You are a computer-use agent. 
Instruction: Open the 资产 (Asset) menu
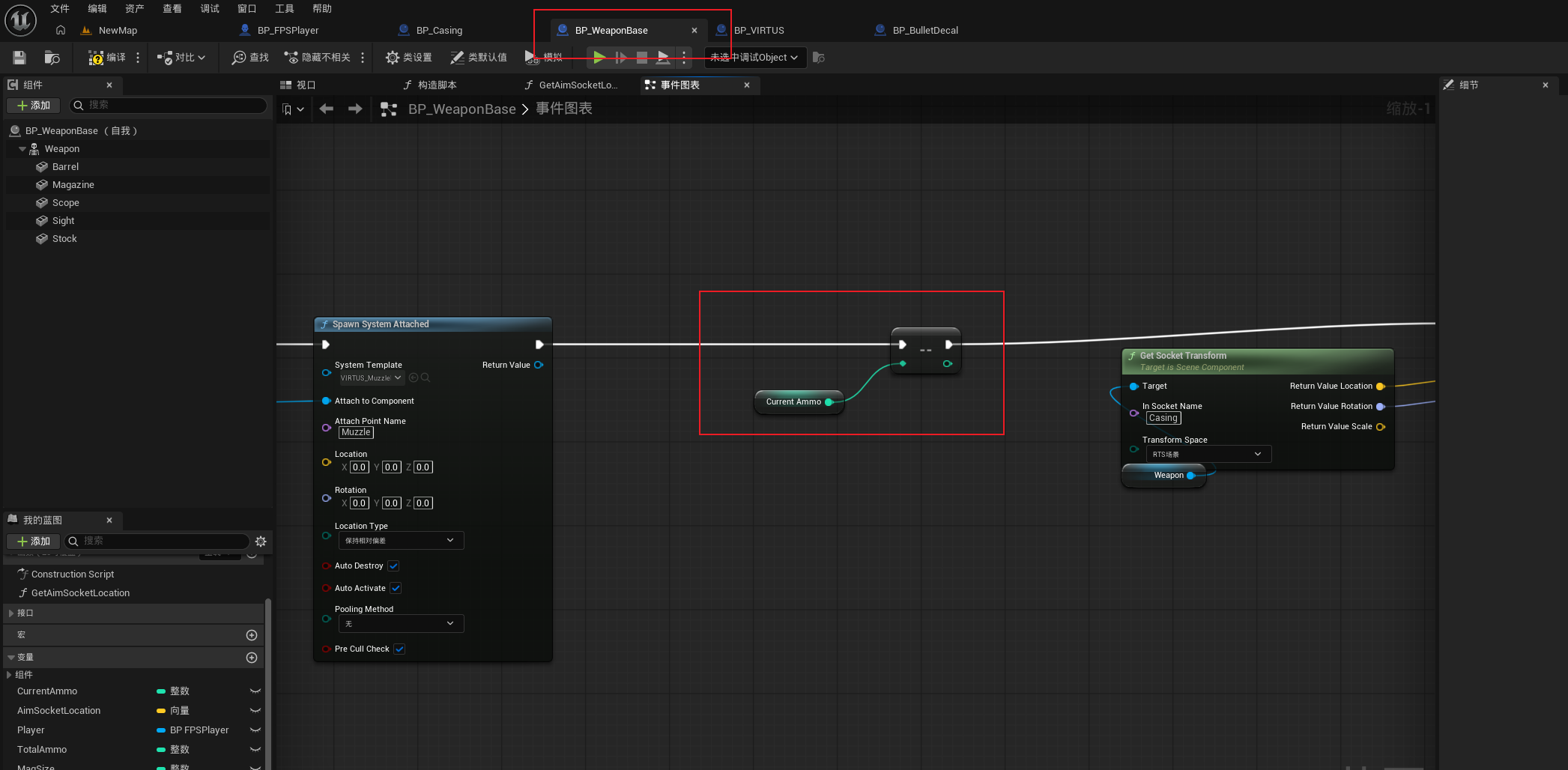click(x=135, y=9)
